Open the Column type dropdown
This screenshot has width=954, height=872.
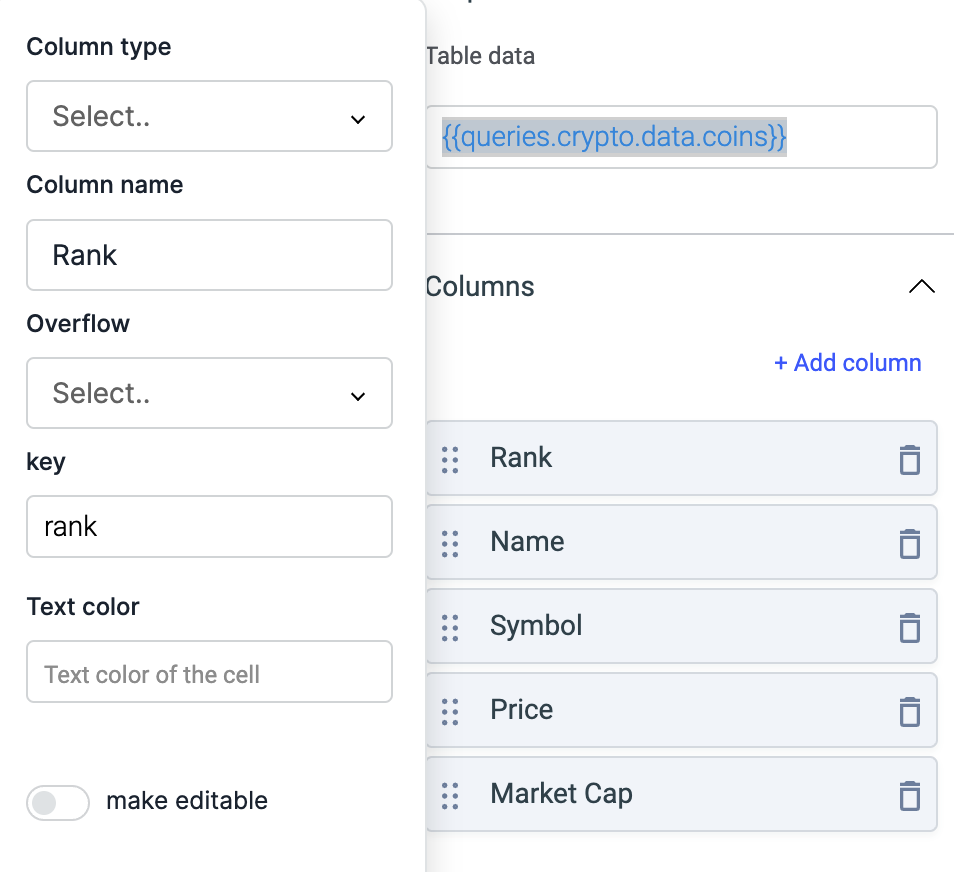pos(209,116)
